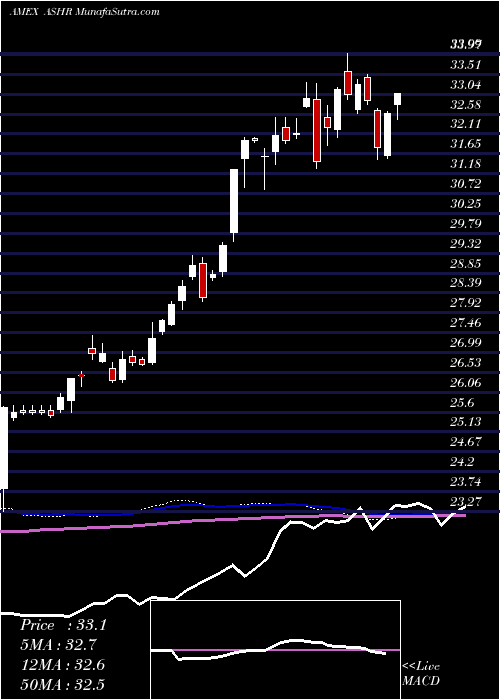This screenshot has height=700, width=500.
Task: Click the <<Live MACD label
Action: (x=421, y=673)
